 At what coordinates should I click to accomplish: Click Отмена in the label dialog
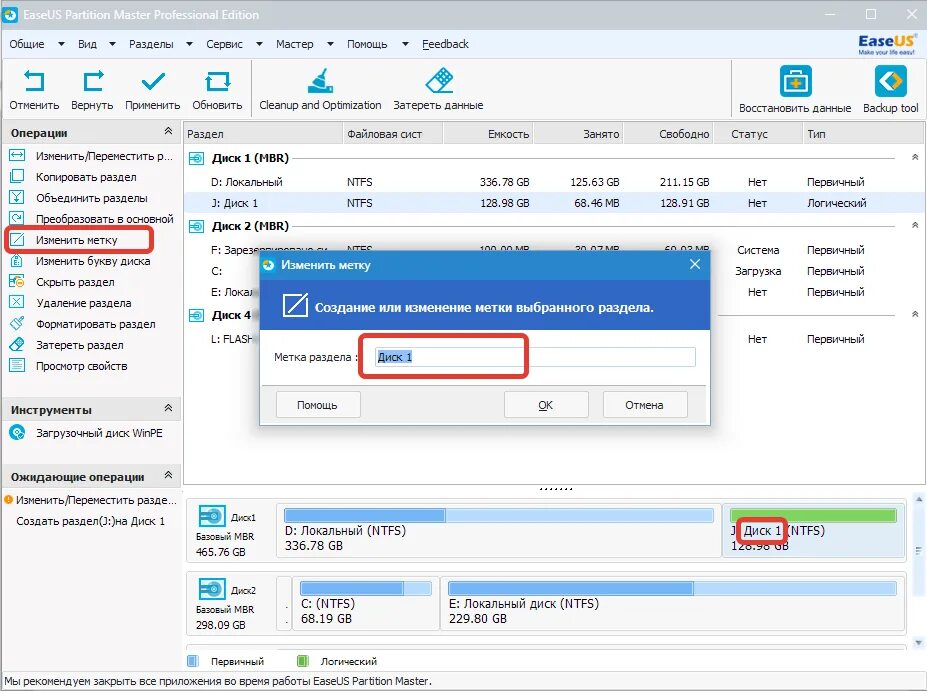pos(644,405)
